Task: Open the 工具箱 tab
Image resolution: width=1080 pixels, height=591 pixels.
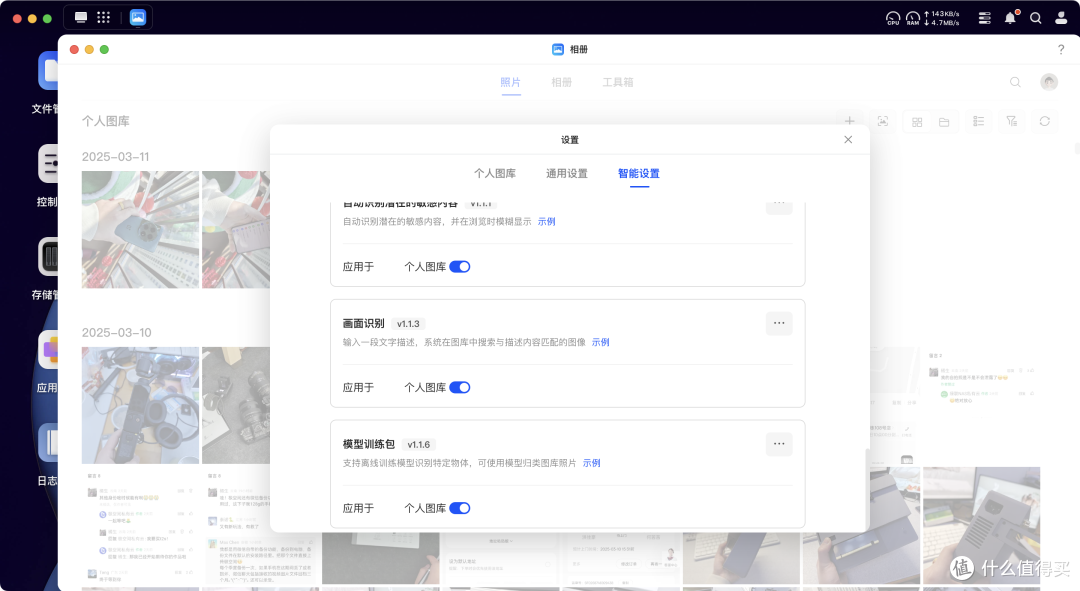Action: [618, 82]
